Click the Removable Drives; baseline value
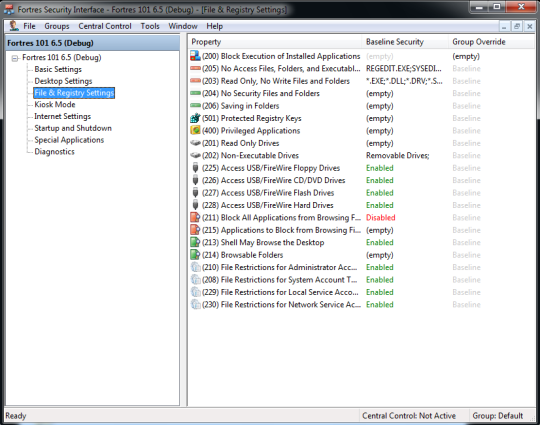Image resolution: width=540 pixels, height=425 pixels. click(x=397, y=155)
